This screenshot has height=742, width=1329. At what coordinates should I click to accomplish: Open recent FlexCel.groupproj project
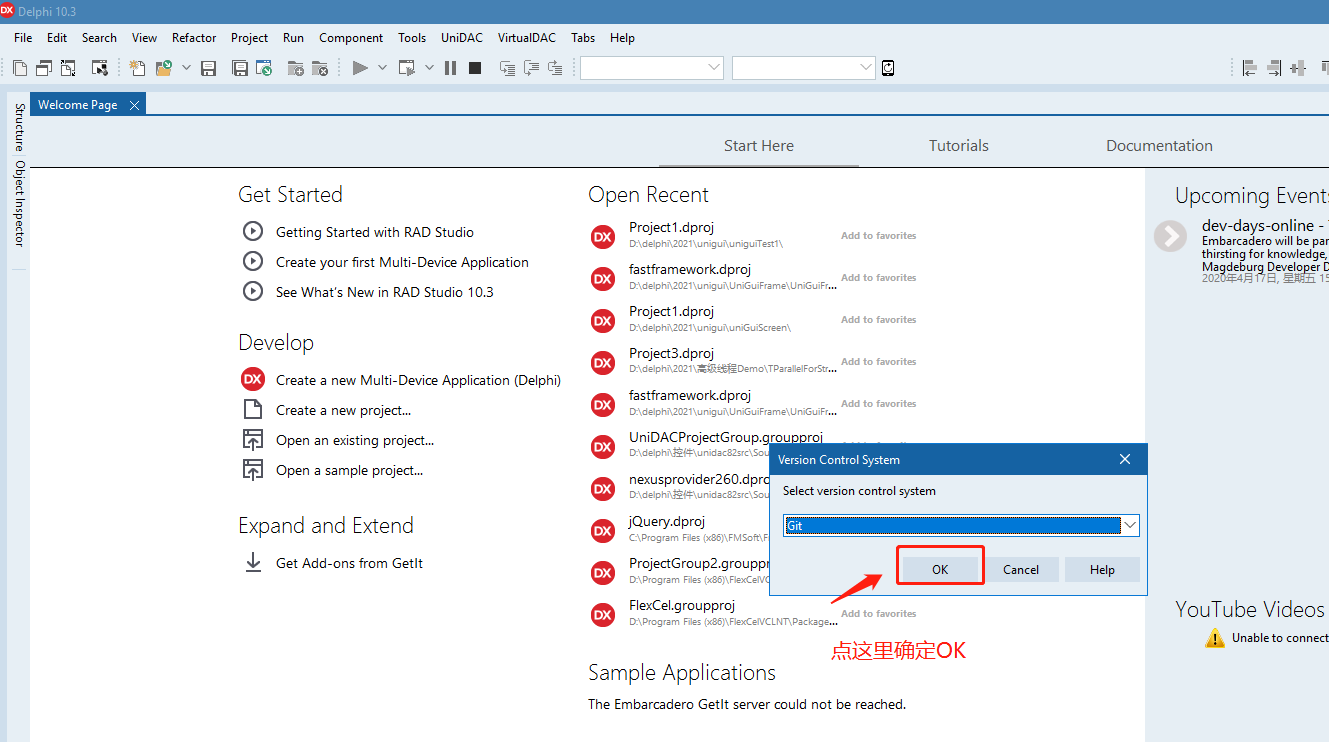pos(682,605)
